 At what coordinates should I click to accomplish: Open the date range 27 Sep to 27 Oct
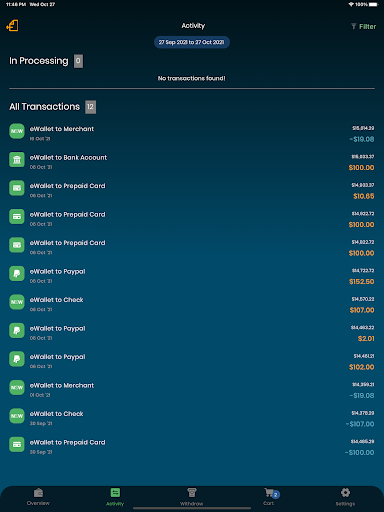tap(192, 42)
